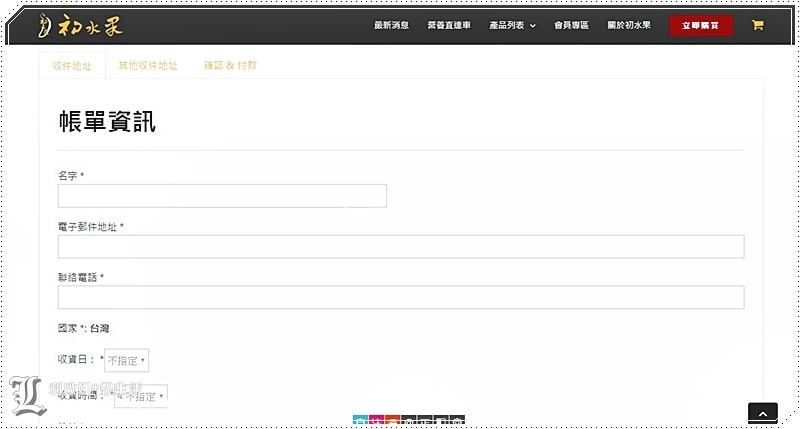Switch to the 收件地址 tab
The image size is (800, 429).
click(x=71, y=65)
